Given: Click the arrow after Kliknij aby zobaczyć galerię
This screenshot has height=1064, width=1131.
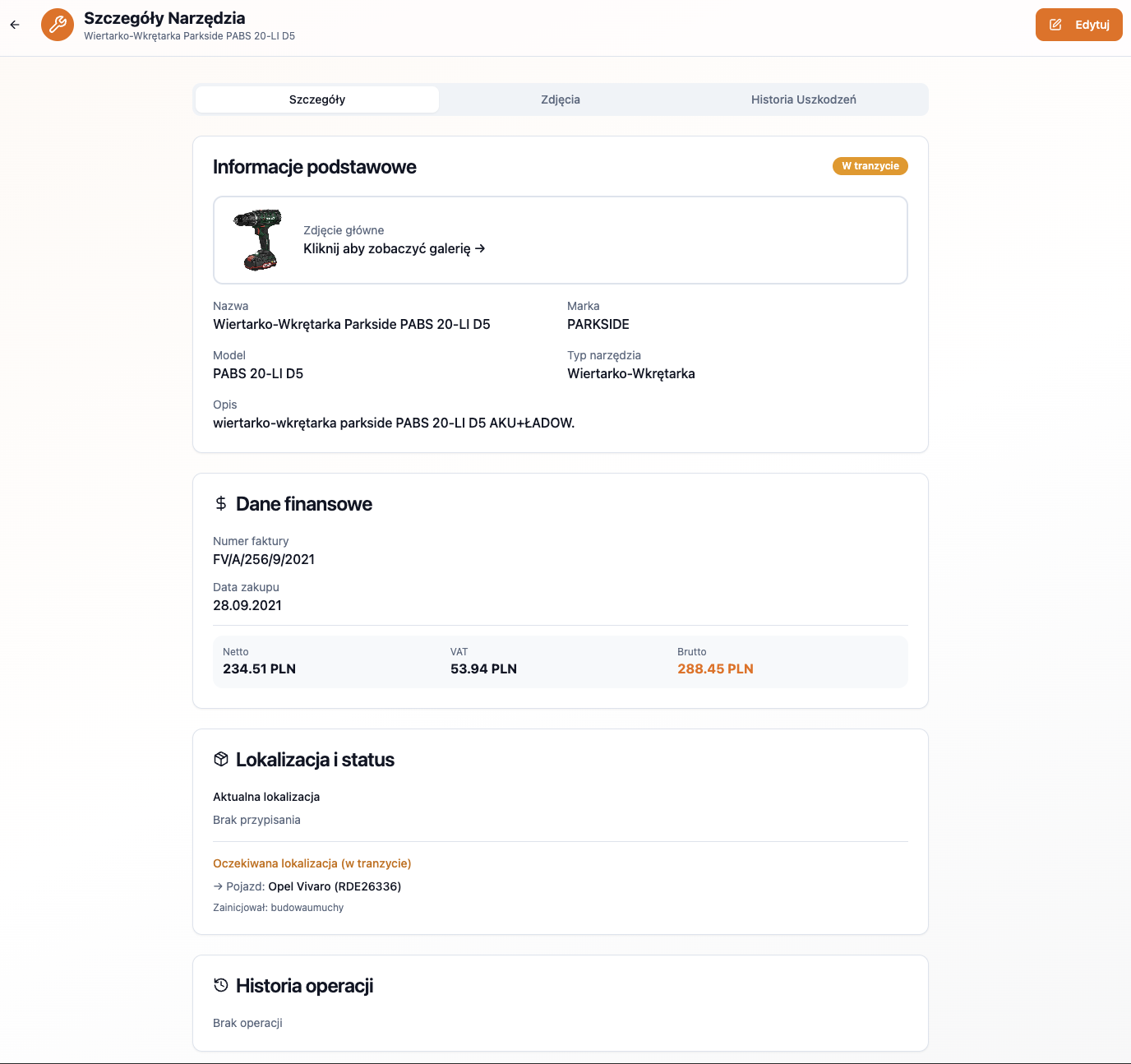Looking at the screenshot, I should [x=481, y=248].
